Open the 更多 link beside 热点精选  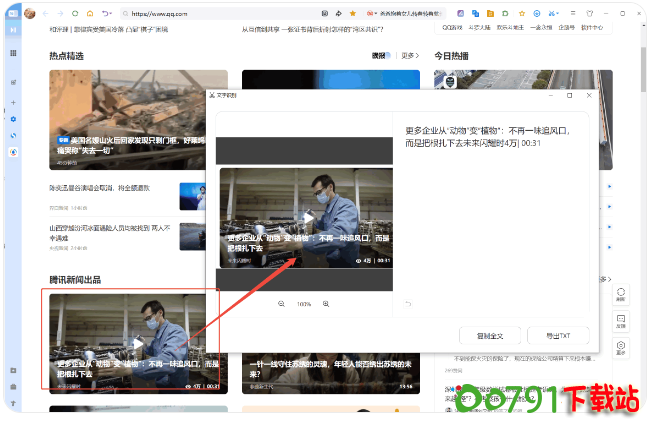(410, 56)
